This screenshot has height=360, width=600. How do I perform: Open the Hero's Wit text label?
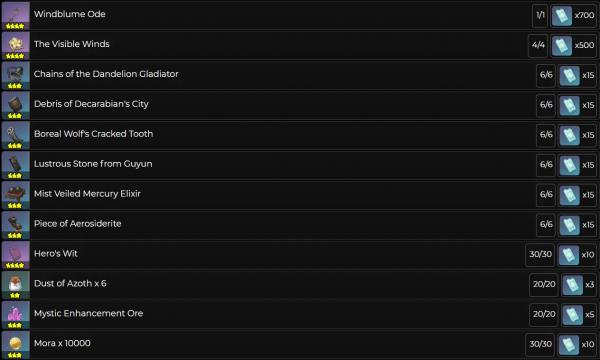tap(55, 253)
